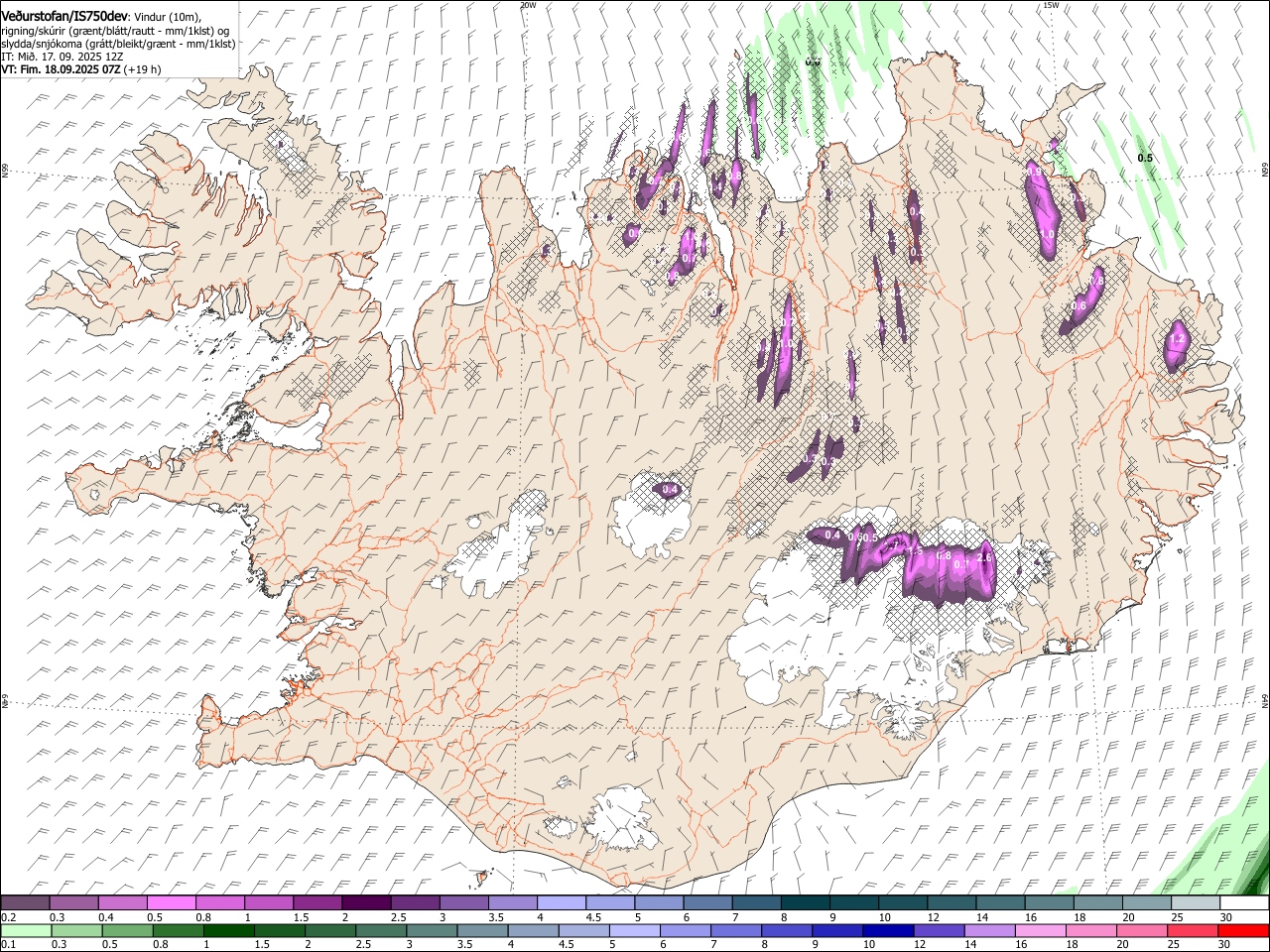Pick the dark green swatch labeled 1 in the bottom legend
Viewport: 1270px width, 952px height.
tap(228, 931)
